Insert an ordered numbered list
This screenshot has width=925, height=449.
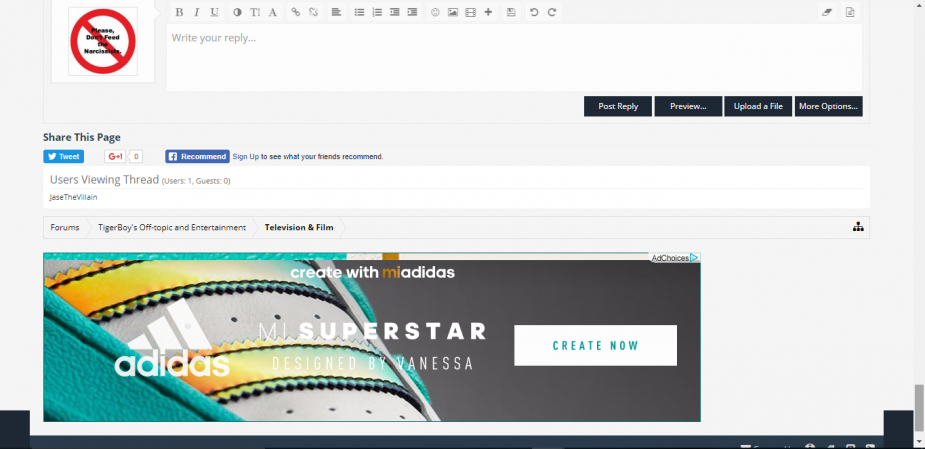click(x=377, y=12)
